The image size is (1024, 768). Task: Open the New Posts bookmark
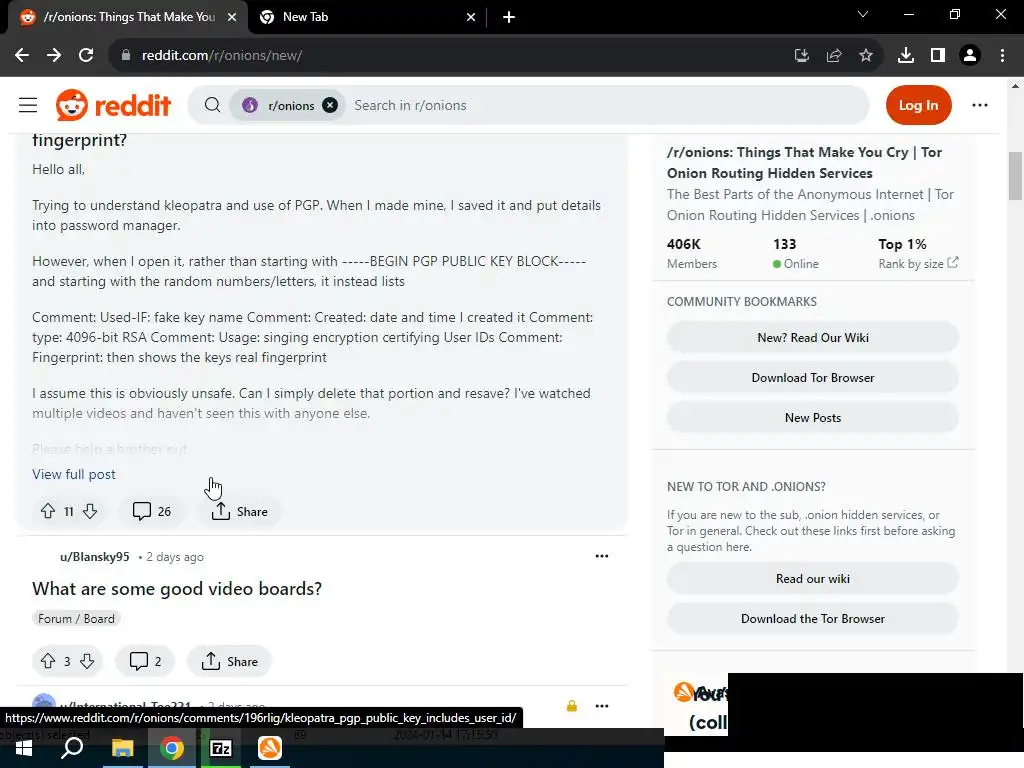tap(812, 417)
